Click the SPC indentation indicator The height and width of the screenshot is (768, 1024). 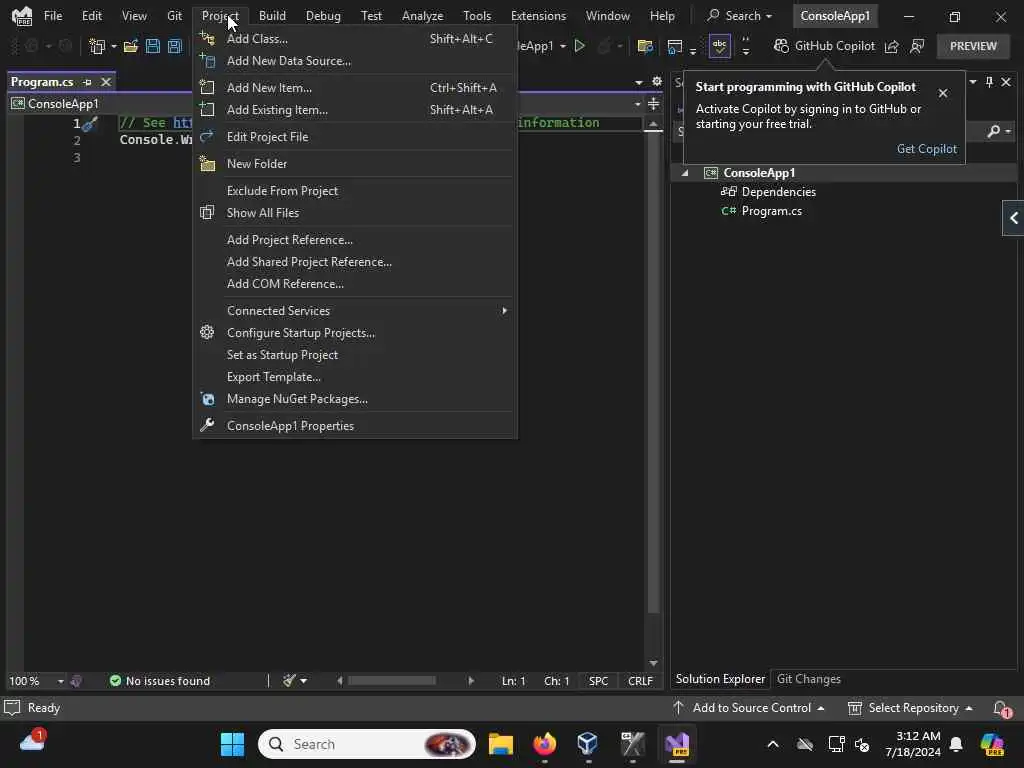pyautogui.click(x=598, y=681)
